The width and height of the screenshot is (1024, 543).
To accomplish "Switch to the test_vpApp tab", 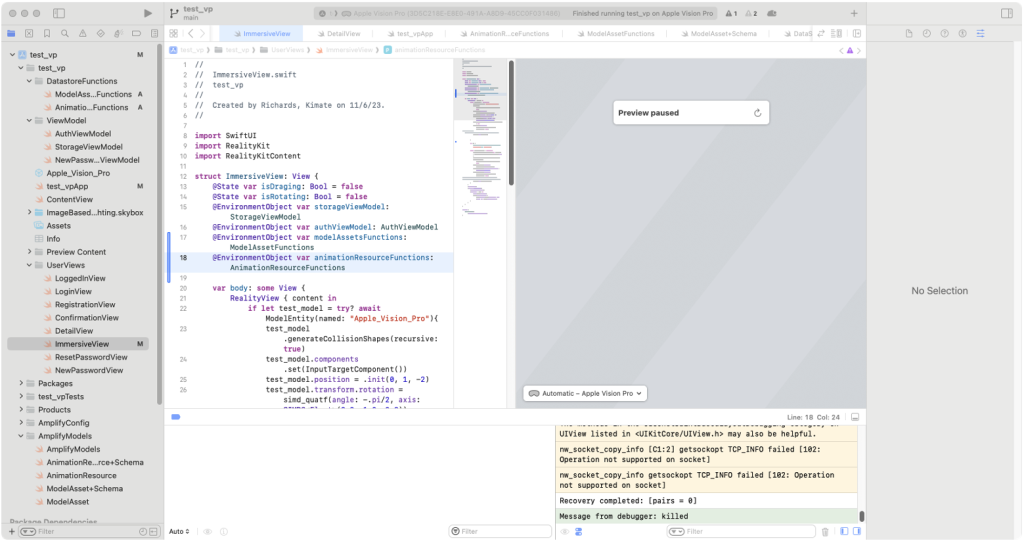I will coord(409,33).
